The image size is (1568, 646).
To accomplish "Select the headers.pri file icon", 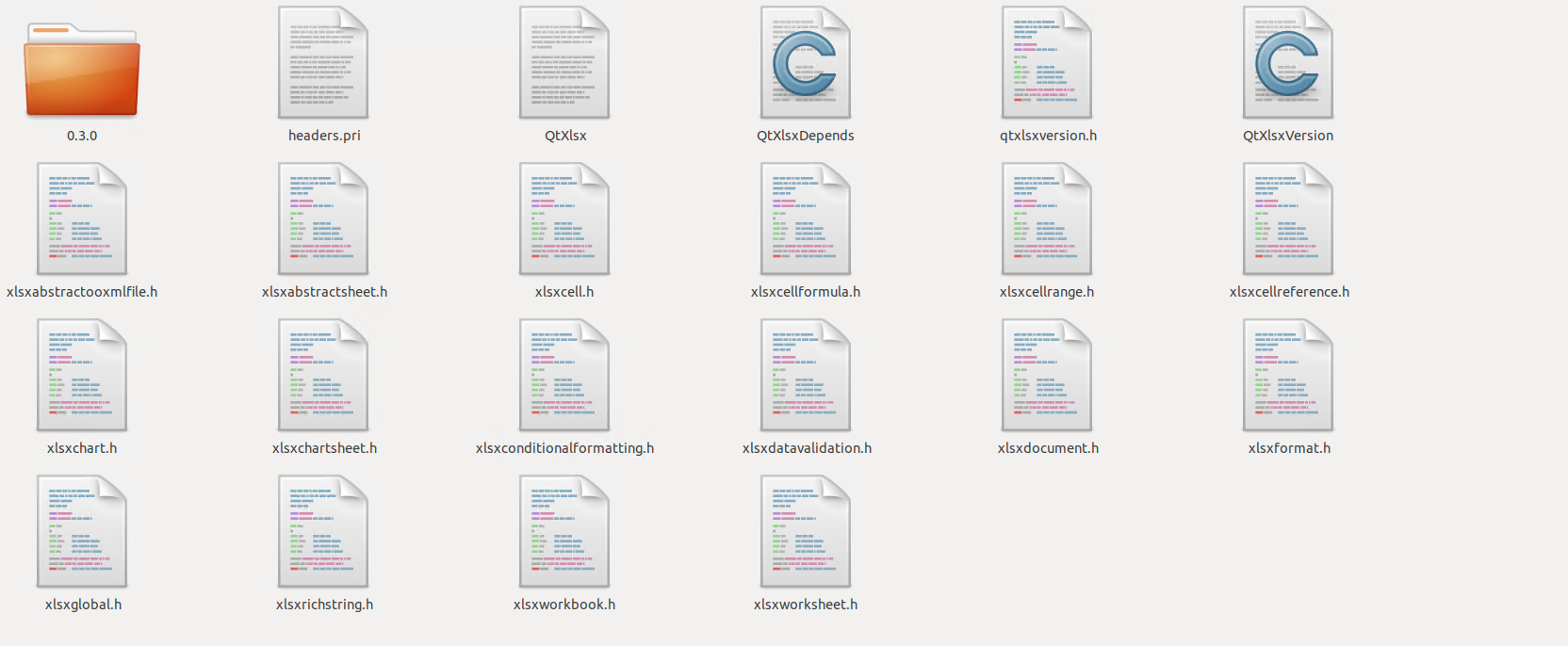I will tap(323, 62).
